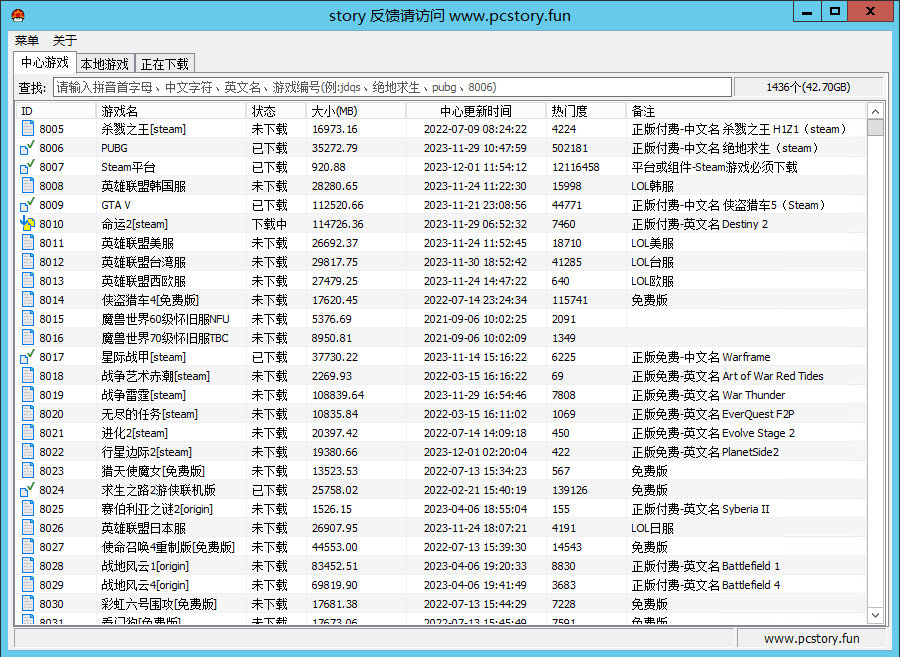Viewport: 900px width, 657px height.
Task: Click the size value 112520.66
Action: pyautogui.click(x=338, y=205)
